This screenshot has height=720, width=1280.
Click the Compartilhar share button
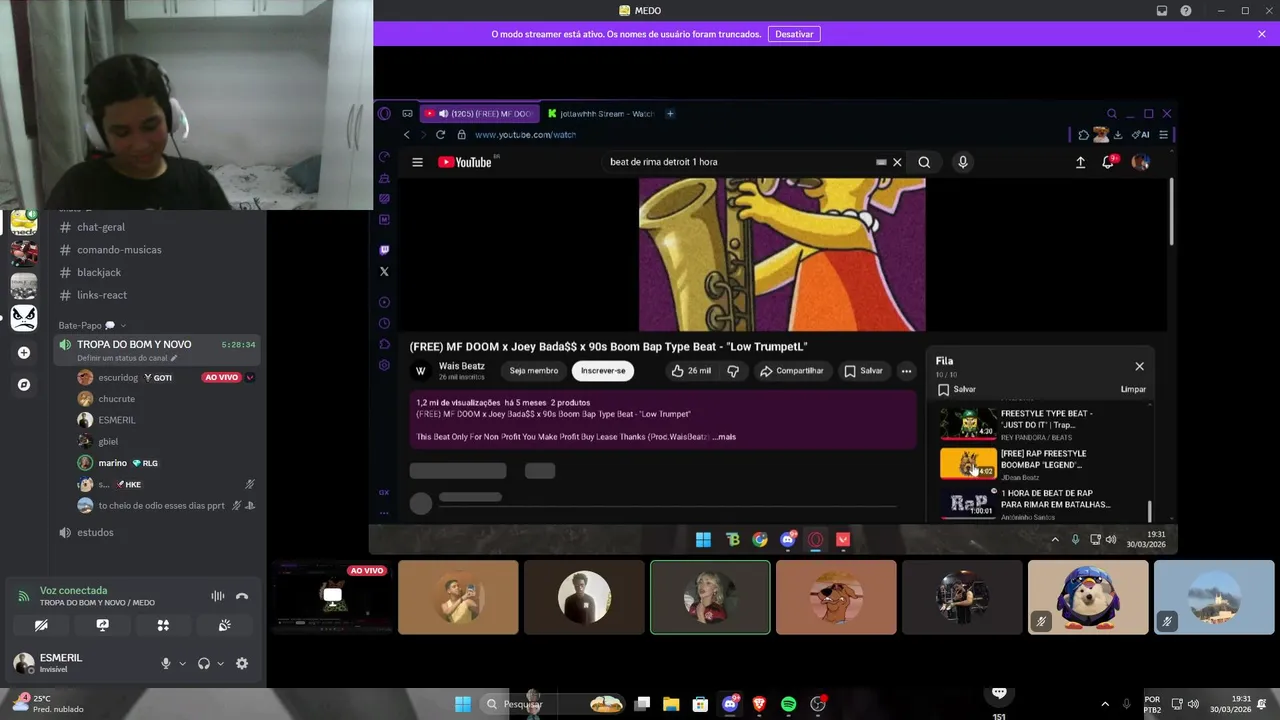coord(791,371)
